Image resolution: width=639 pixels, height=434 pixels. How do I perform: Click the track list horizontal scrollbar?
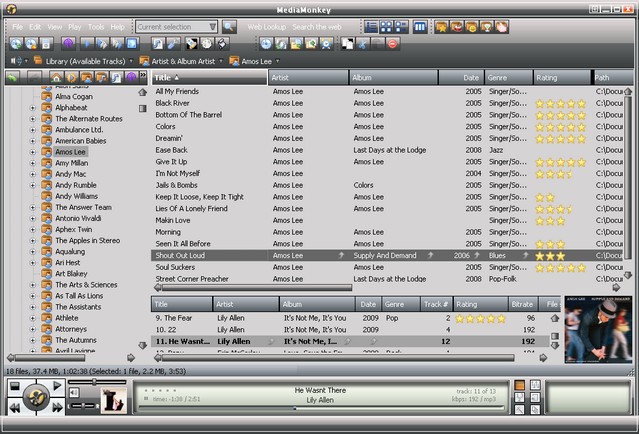coord(257,288)
